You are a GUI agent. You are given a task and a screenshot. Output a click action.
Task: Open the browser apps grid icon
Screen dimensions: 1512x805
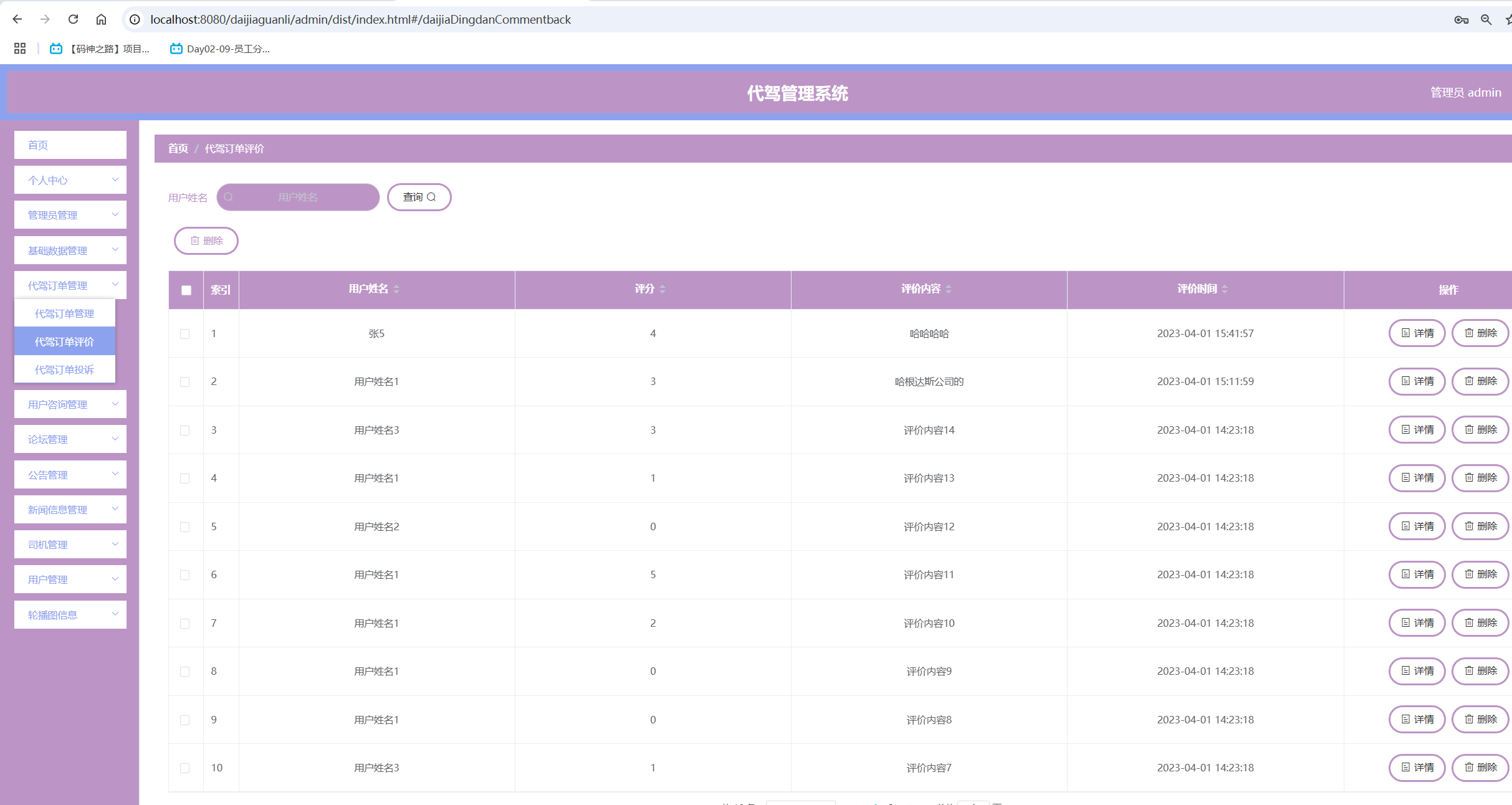click(x=20, y=49)
